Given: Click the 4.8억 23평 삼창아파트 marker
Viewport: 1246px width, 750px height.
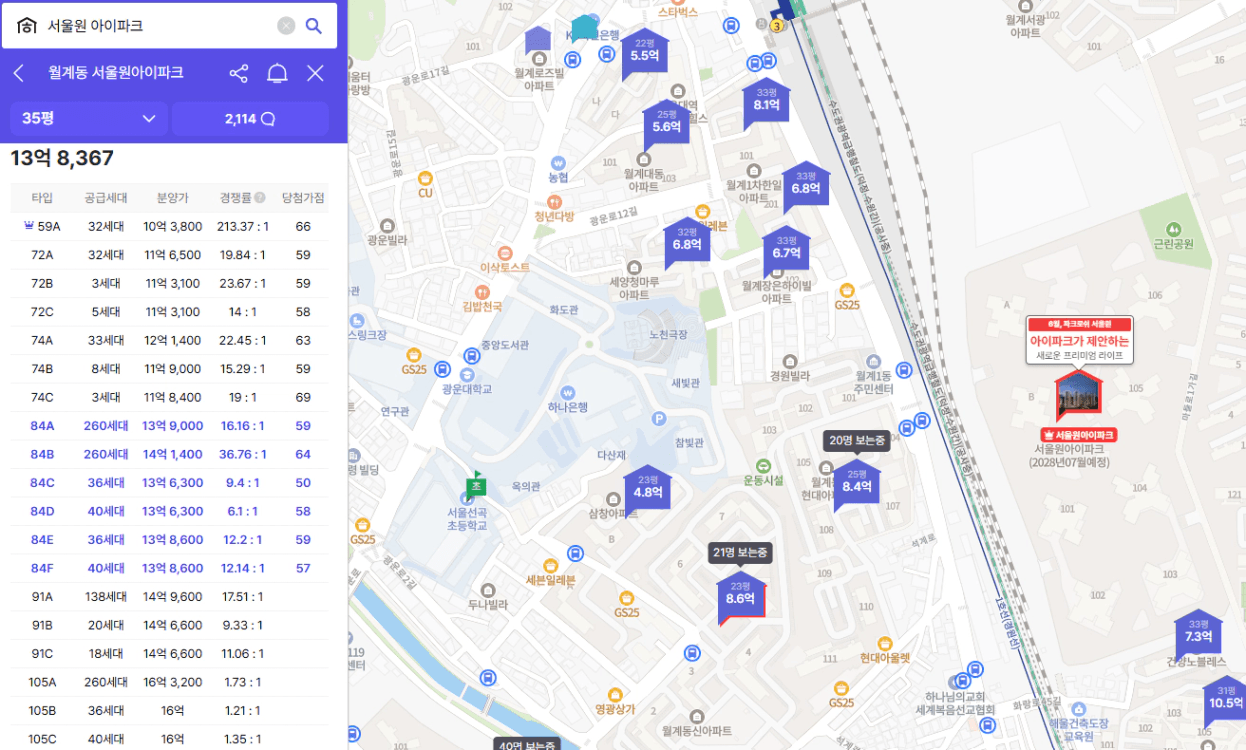Looking at the screenshot, I should click(x=648, y=490).
